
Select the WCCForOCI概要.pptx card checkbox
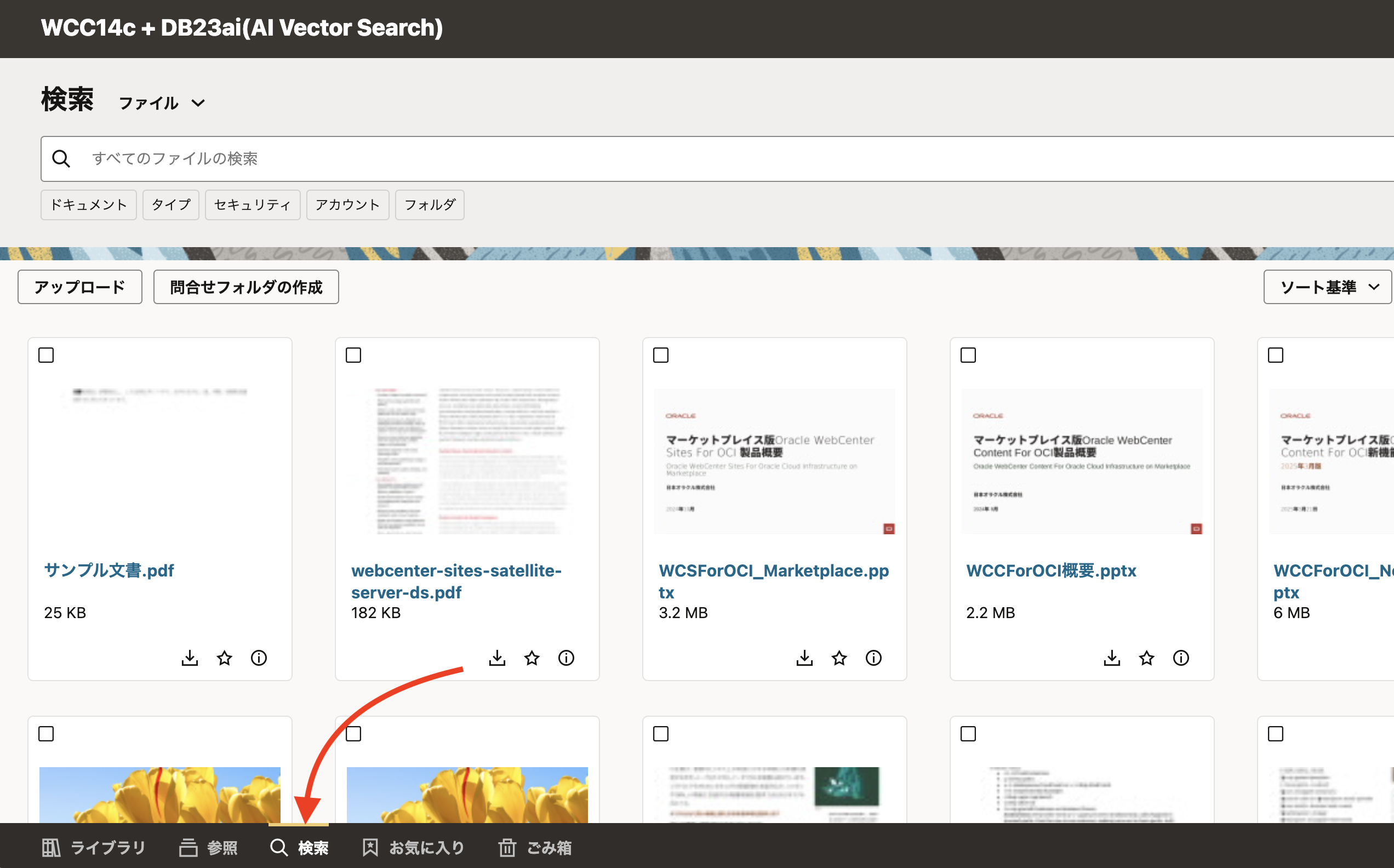click(968, 355)
